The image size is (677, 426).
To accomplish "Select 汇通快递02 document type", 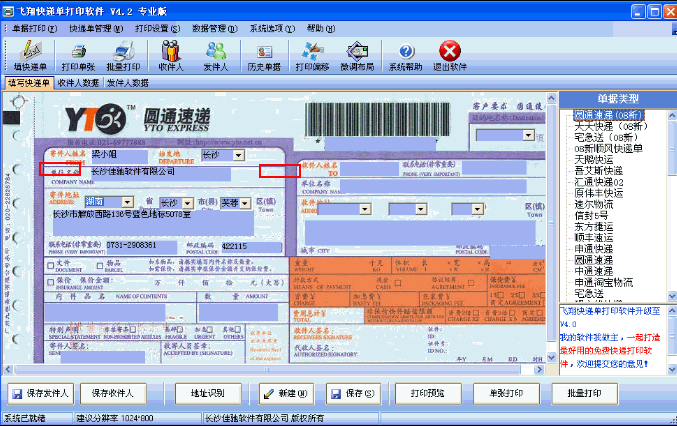I will click(599, 182).
